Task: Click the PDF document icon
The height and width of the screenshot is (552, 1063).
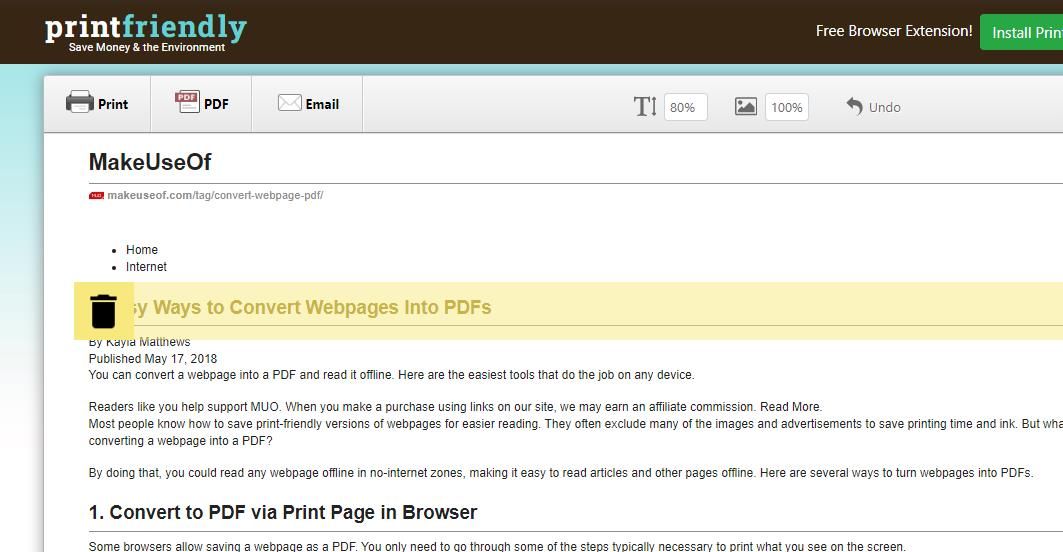Action: (186, 102)
